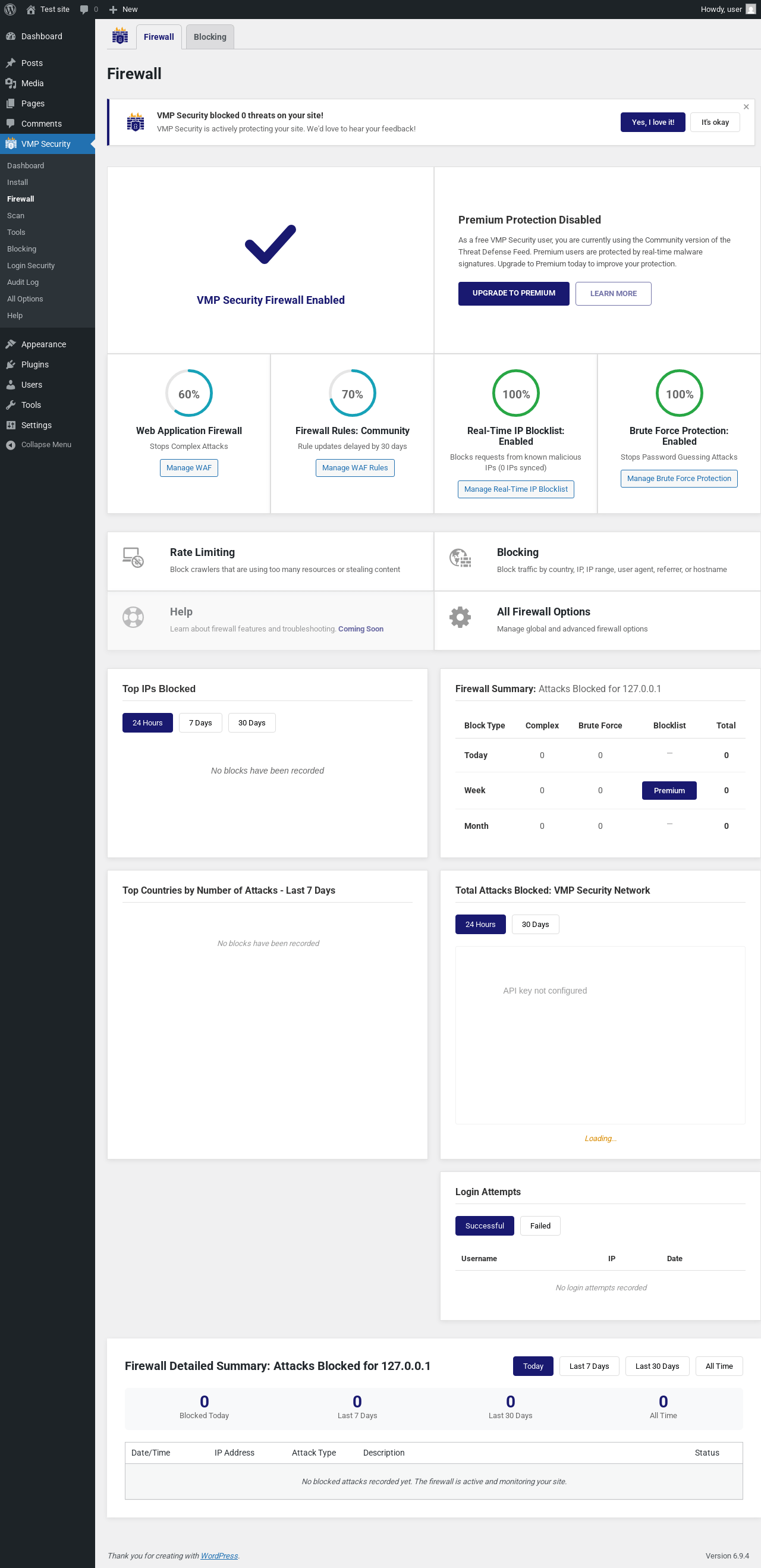The image size is (761, 1568).
Task: Click the Appearance paintbrush icon
Action: [x=10, y=344]
